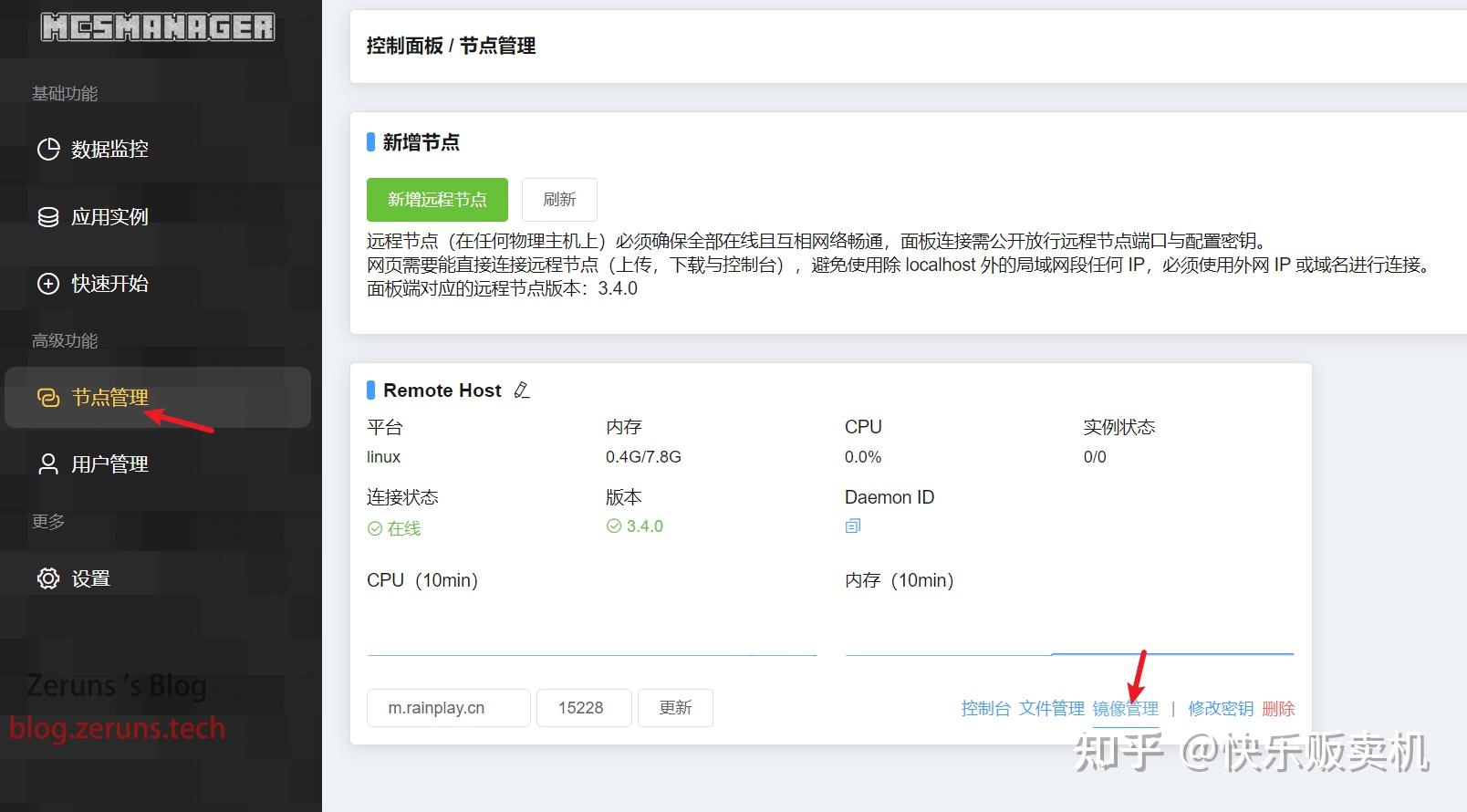Edit Remote Host name pencil icon
The width and height of the screenshot is (1467, 812).
(x=522, y=390)
